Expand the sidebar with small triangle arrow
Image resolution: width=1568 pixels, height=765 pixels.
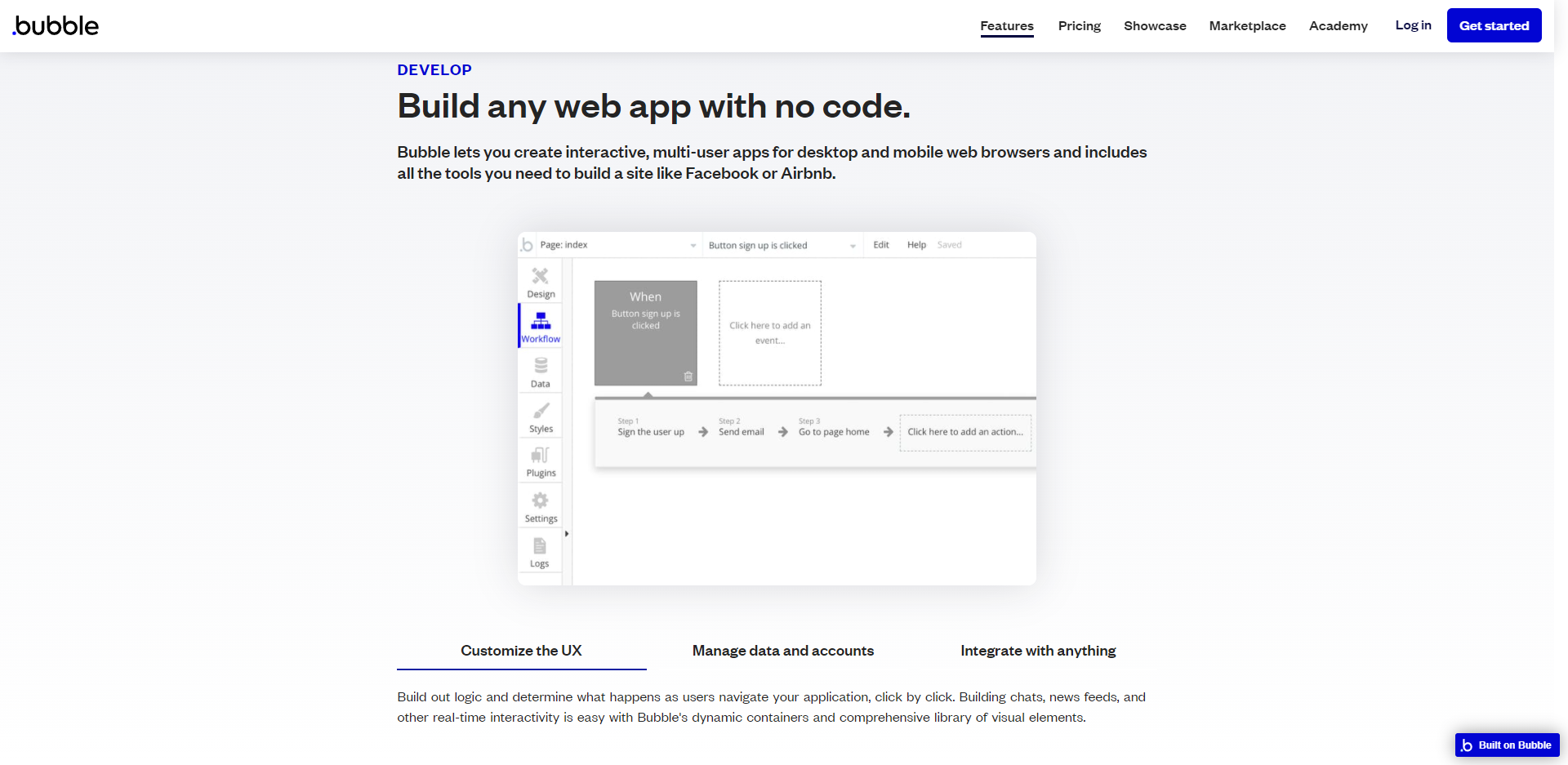(x=567, y=534)
